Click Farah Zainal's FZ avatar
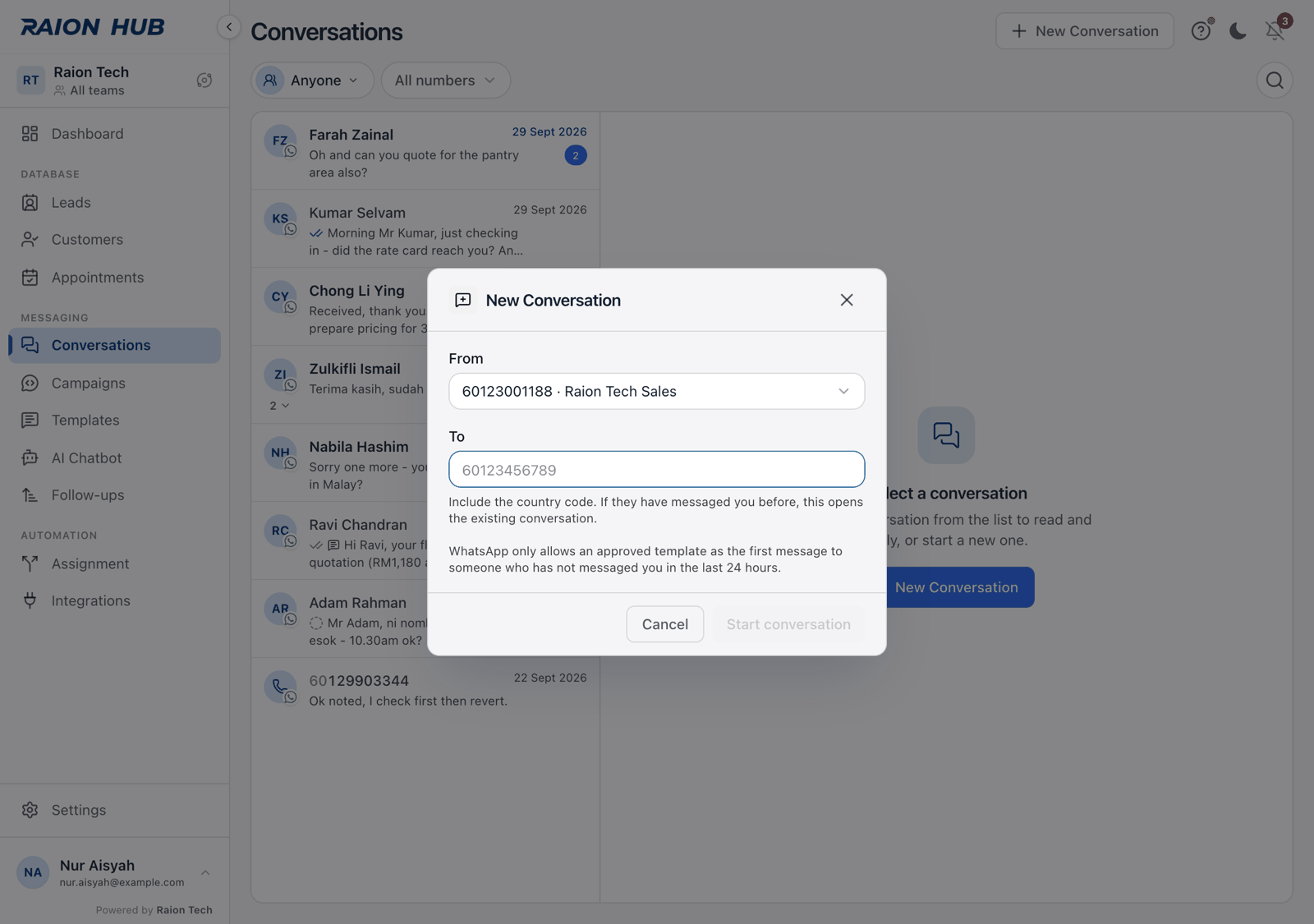The height and width of the screenshot is (924, 1314). 280,140
